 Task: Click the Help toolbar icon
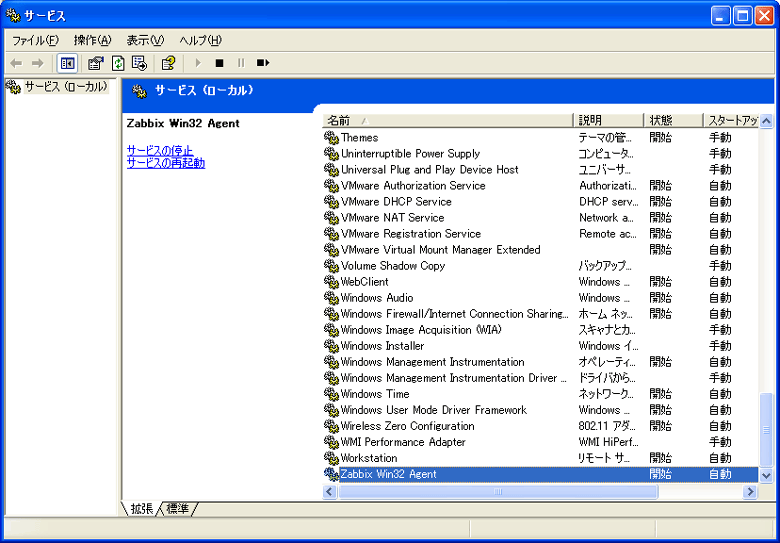pos(168,63)
